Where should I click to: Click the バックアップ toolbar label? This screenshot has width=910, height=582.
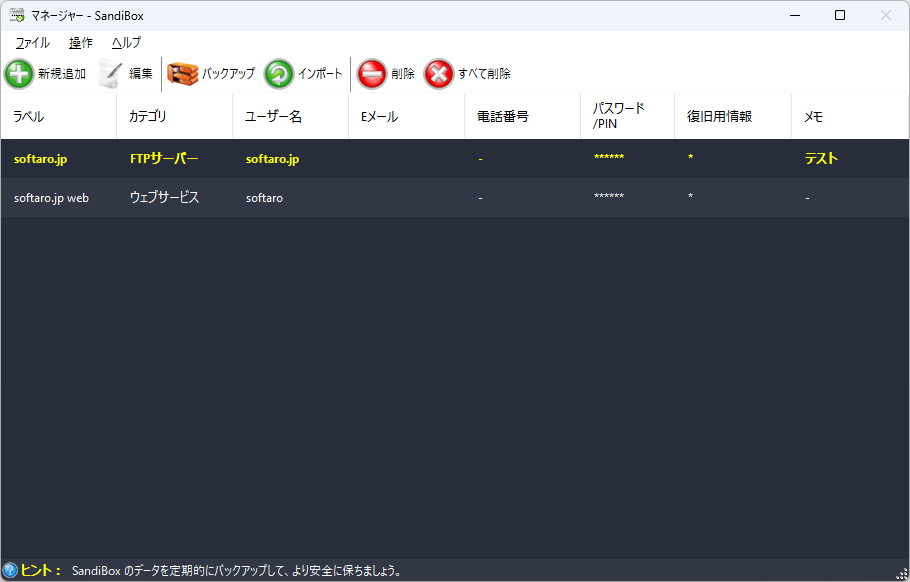pos(229,74)
